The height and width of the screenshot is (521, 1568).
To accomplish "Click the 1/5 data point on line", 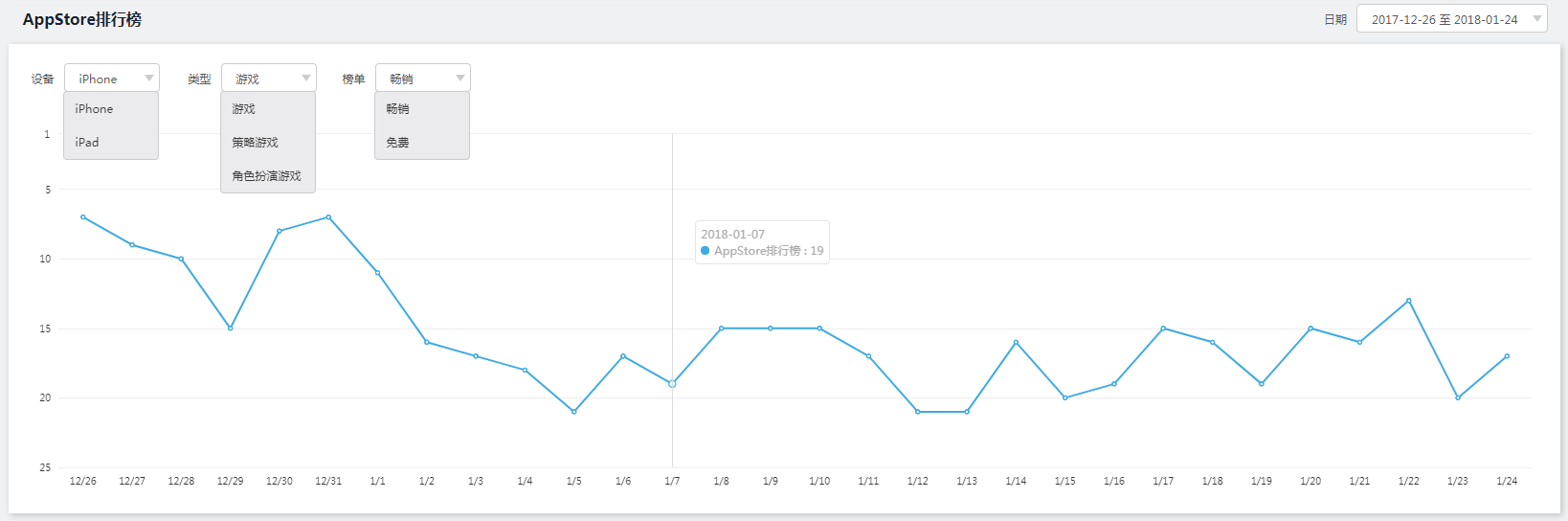I will point(574,412).
